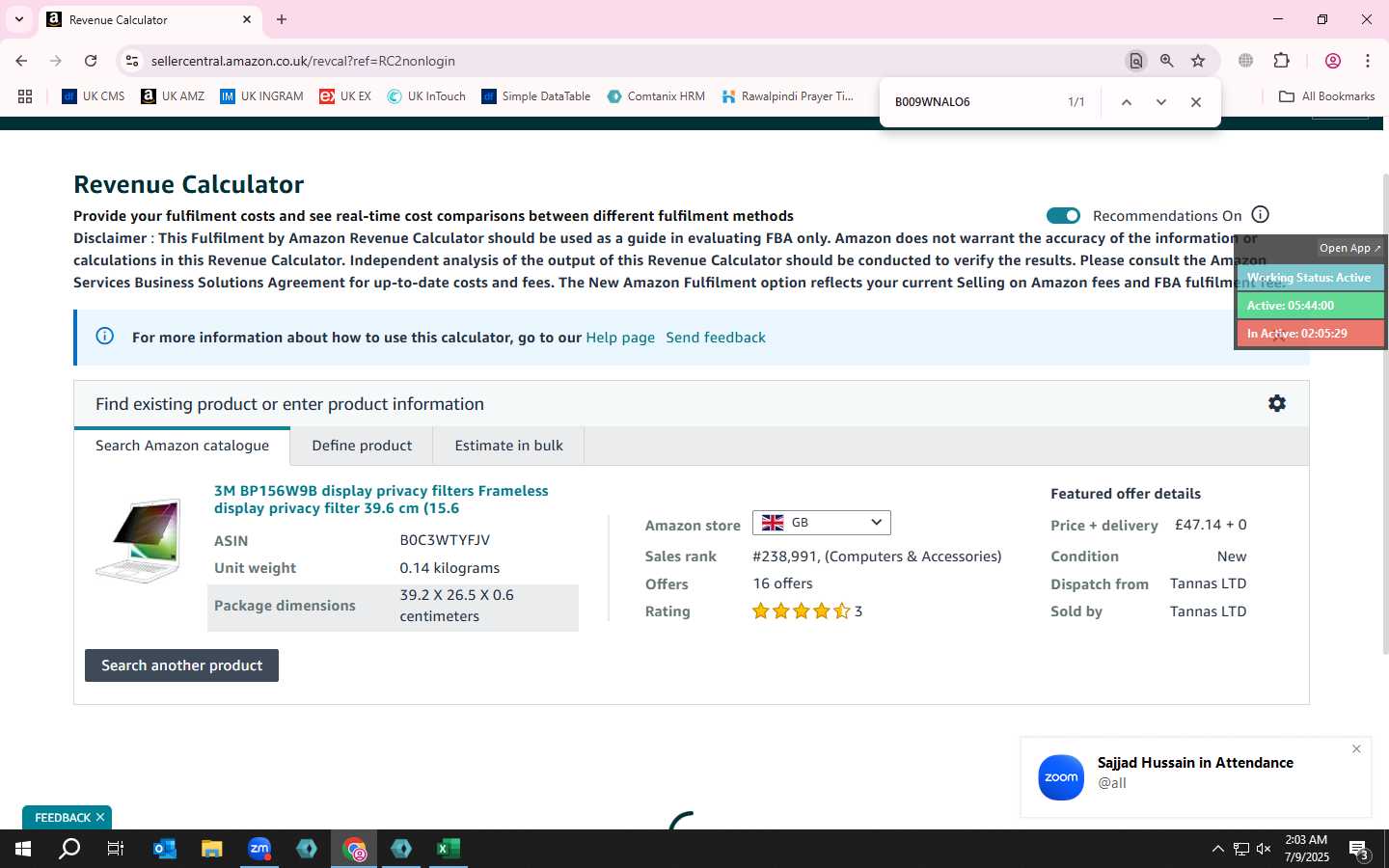Show hidden system tray icons
Image resolution: width=1389 pixels, height=868 pixels.
click(1217, 849)
